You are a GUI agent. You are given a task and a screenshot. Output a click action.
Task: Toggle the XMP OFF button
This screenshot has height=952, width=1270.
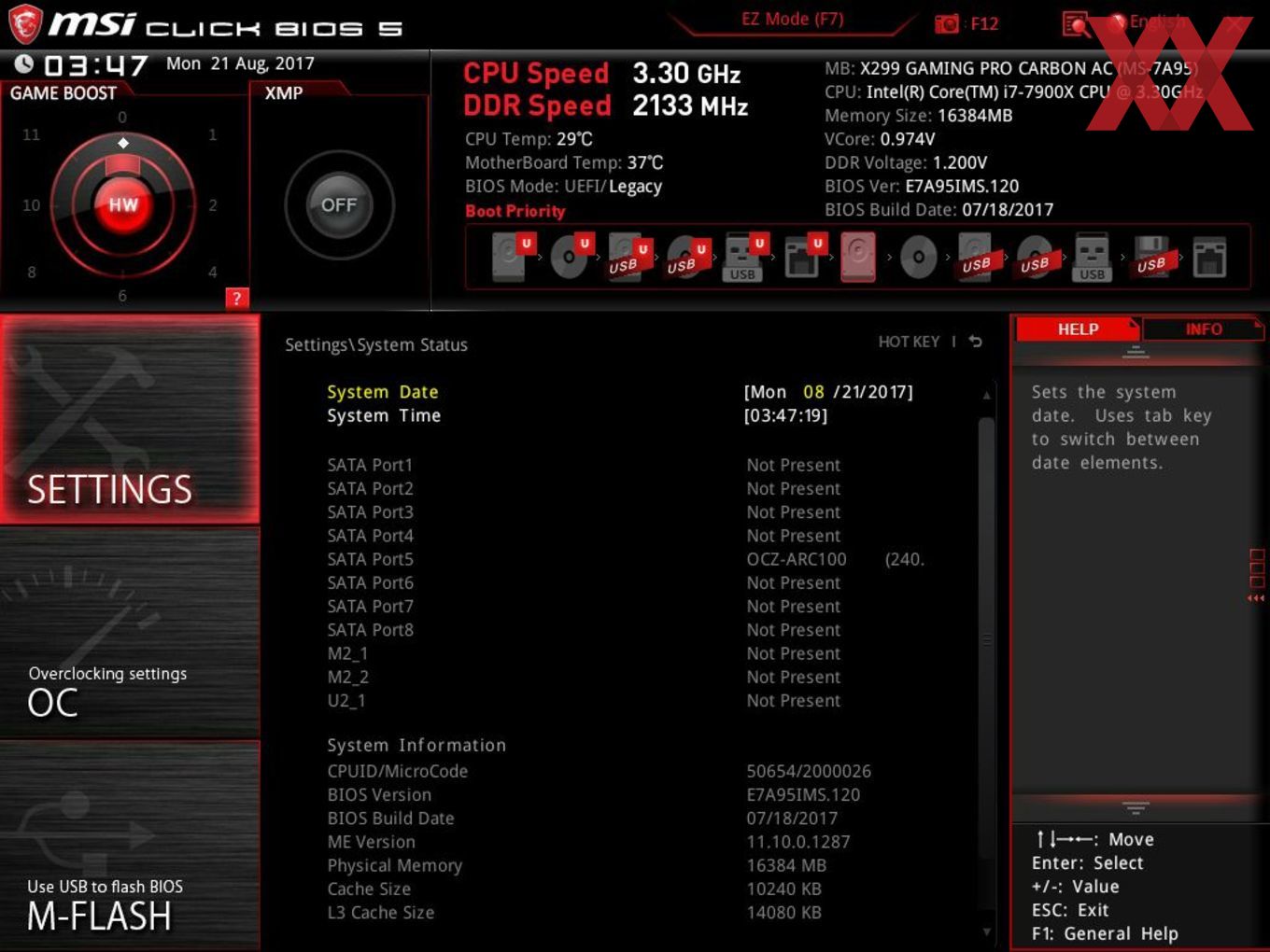339,204
